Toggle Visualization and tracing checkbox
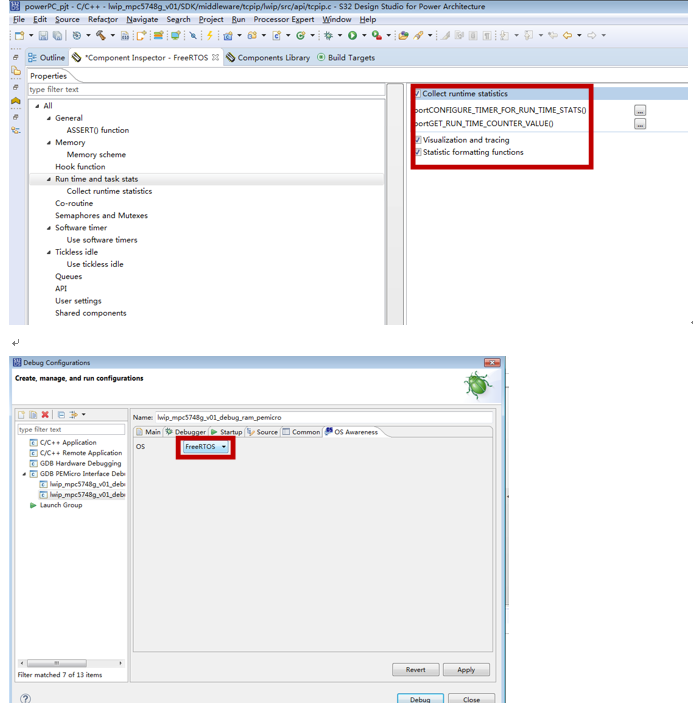 click(418, 140)
